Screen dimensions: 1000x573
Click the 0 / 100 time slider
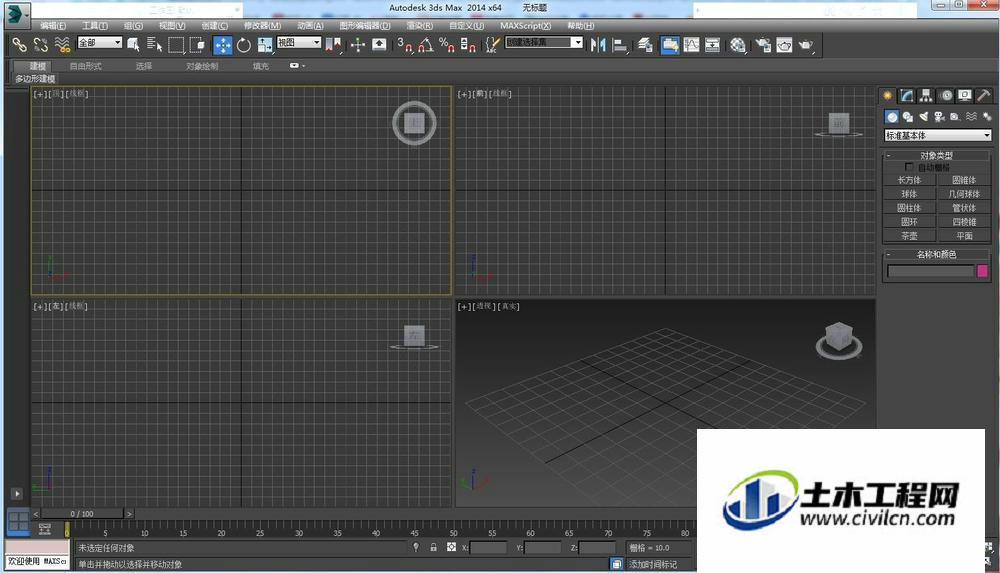click(x=82, y=514)
